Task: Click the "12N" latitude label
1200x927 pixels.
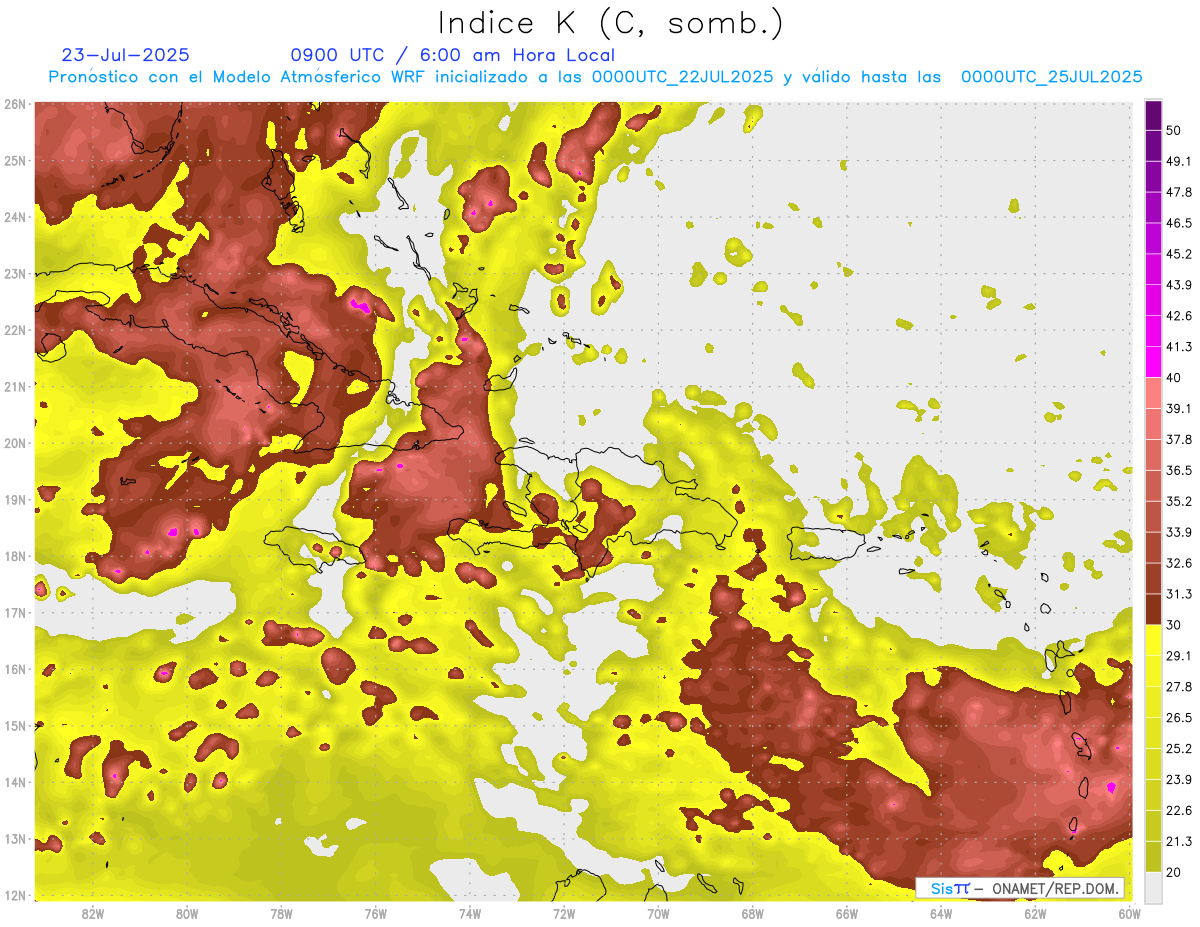Action: coord(14,895)
